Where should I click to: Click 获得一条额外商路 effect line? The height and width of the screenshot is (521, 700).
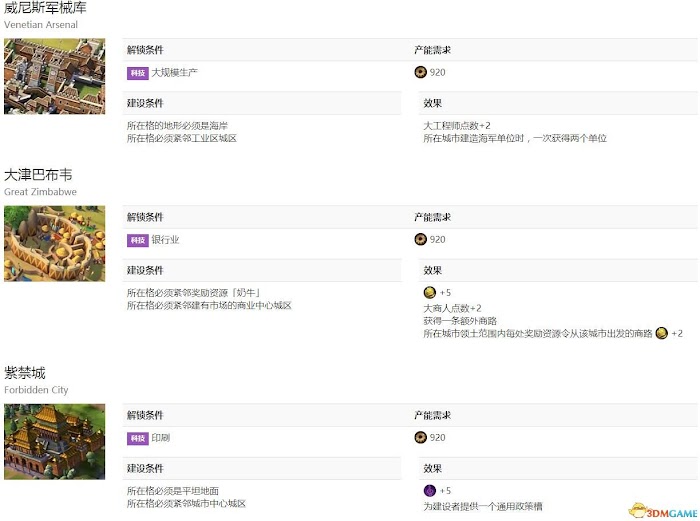pyautogui.click(x=460, y=321)
